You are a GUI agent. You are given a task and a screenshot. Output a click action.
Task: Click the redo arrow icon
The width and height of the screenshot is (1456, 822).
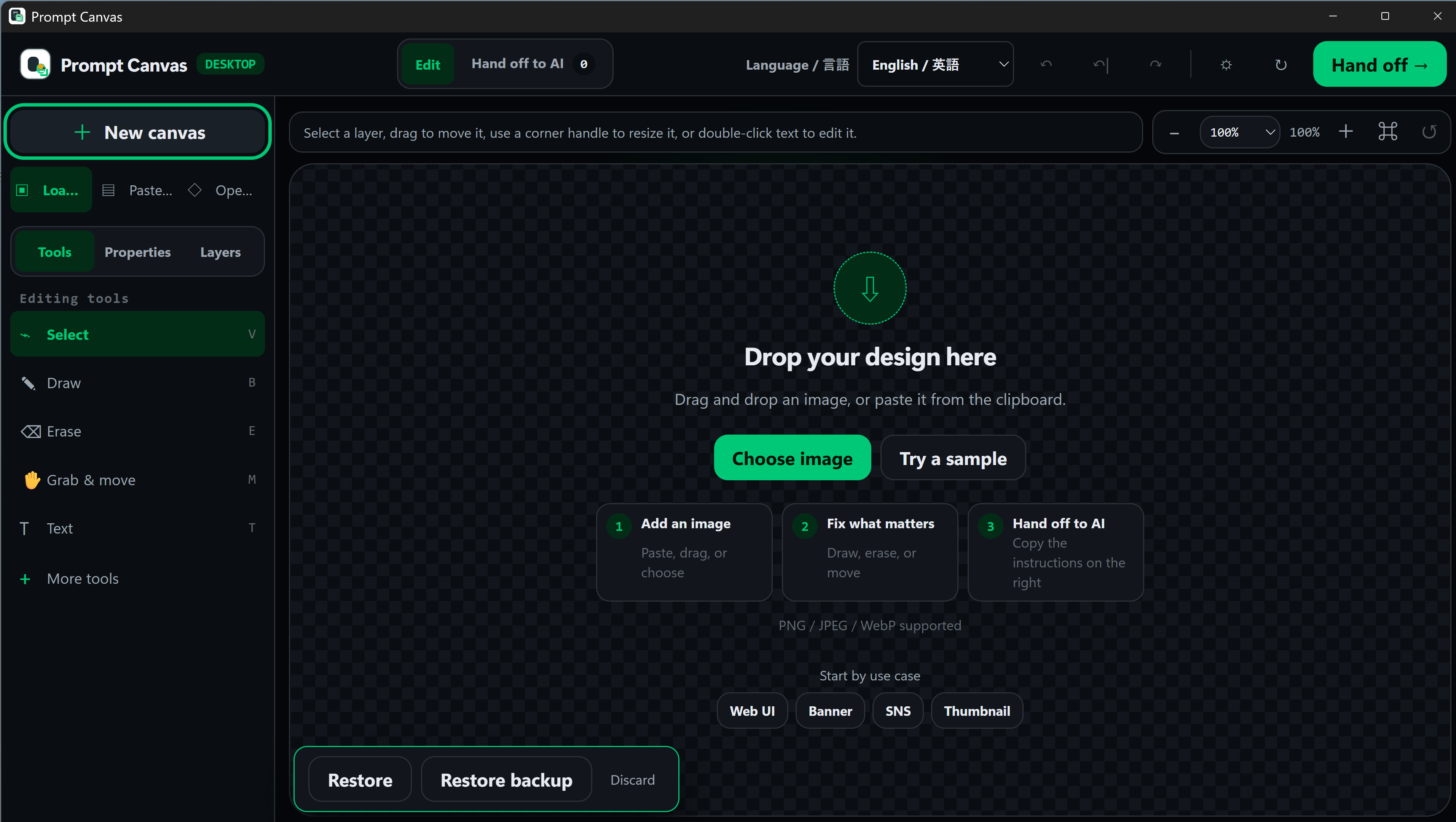pyautogui.click(x=1155, y=64)
